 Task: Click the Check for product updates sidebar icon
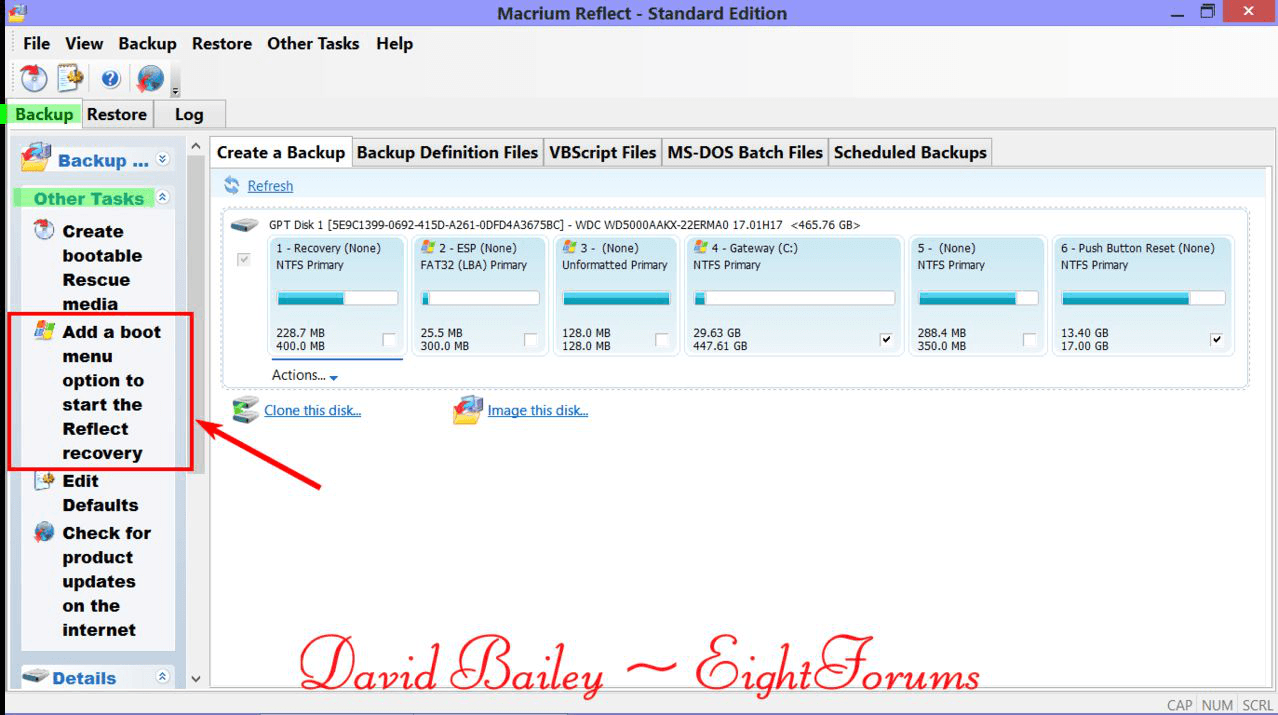44,532
